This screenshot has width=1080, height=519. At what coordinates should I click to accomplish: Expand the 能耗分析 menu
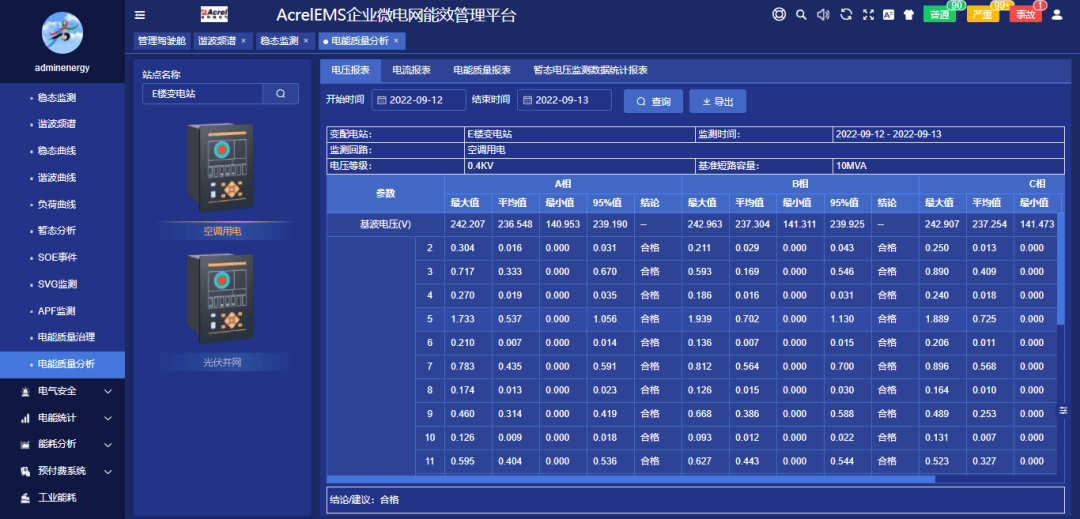(63, 444)
